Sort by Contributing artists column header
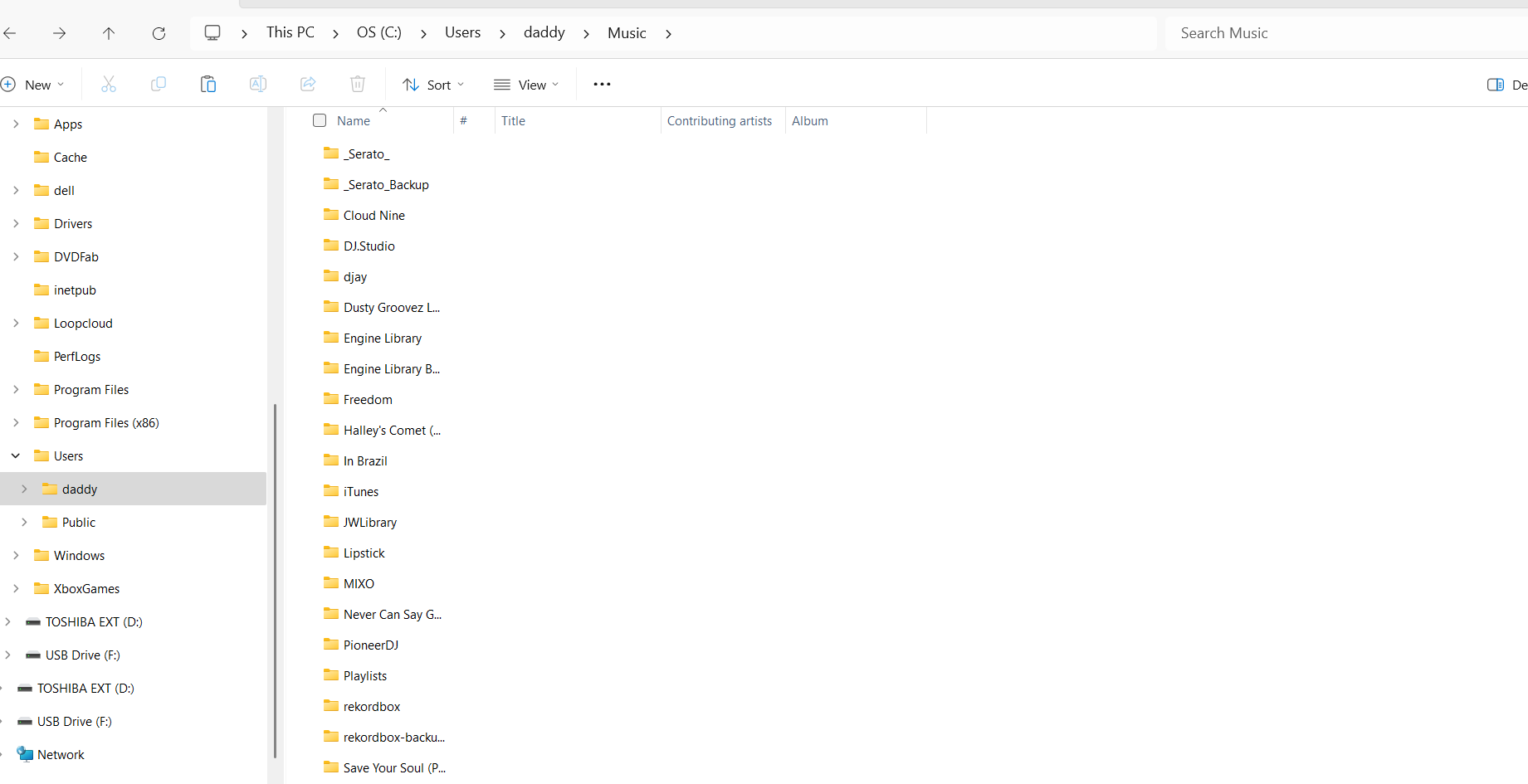Viewport: 1528px width, 784px height. pos(719,121)
